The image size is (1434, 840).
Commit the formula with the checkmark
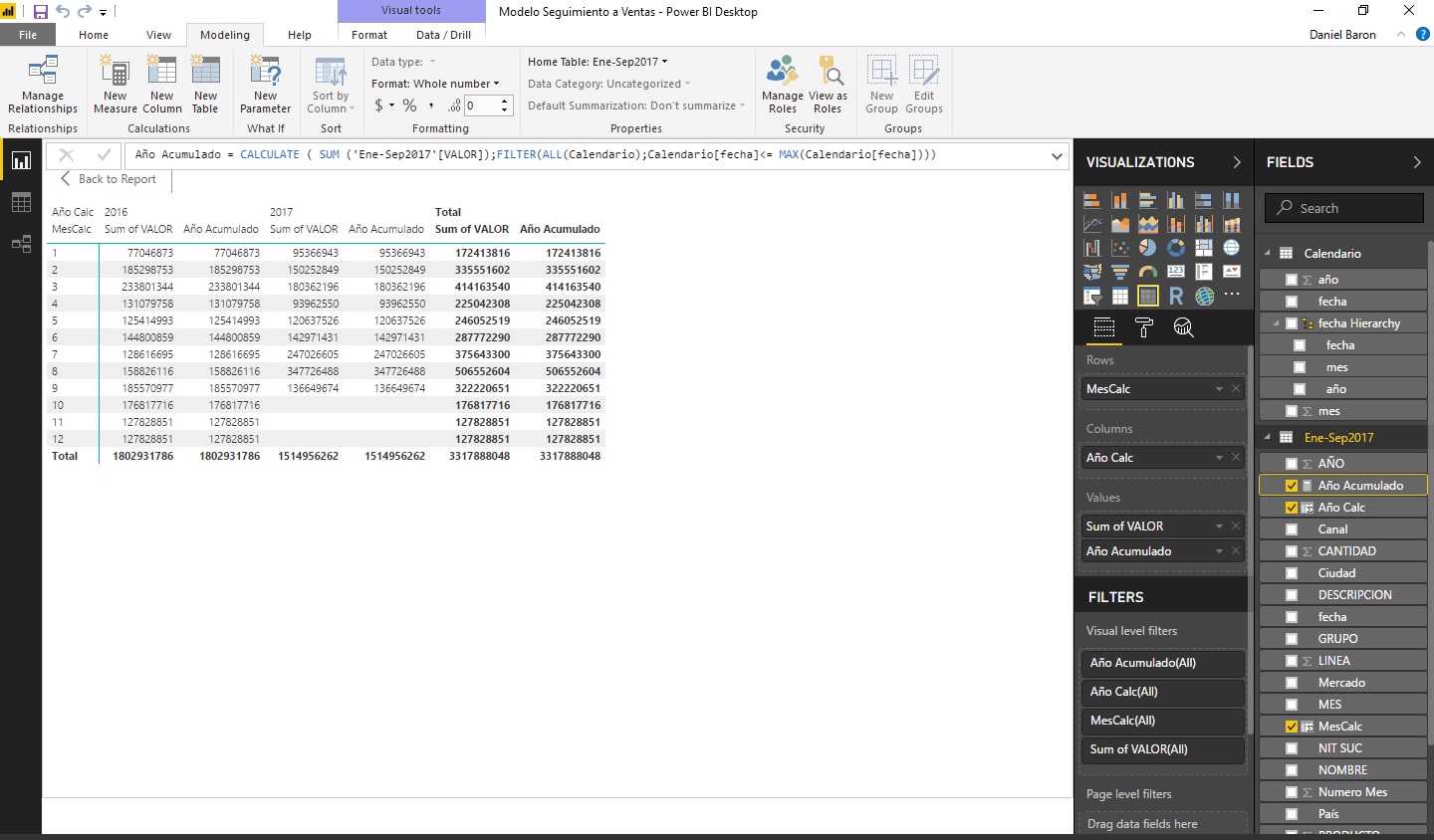click(103, 155)
